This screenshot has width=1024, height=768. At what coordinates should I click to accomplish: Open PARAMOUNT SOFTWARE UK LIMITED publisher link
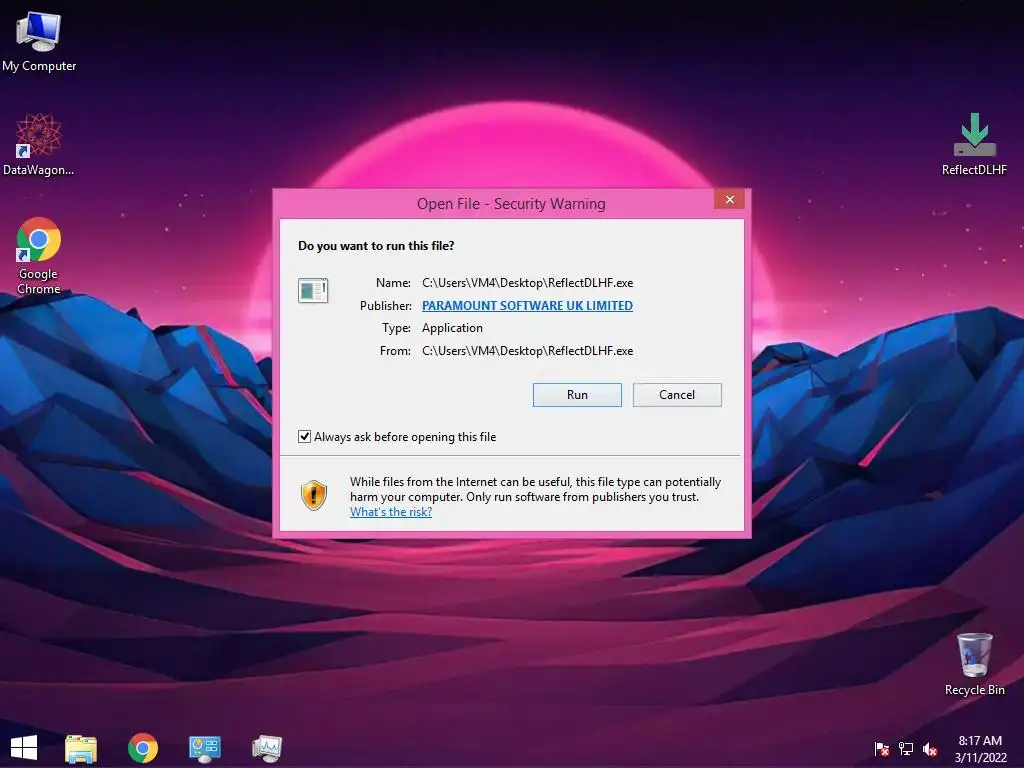coord(527,306)
